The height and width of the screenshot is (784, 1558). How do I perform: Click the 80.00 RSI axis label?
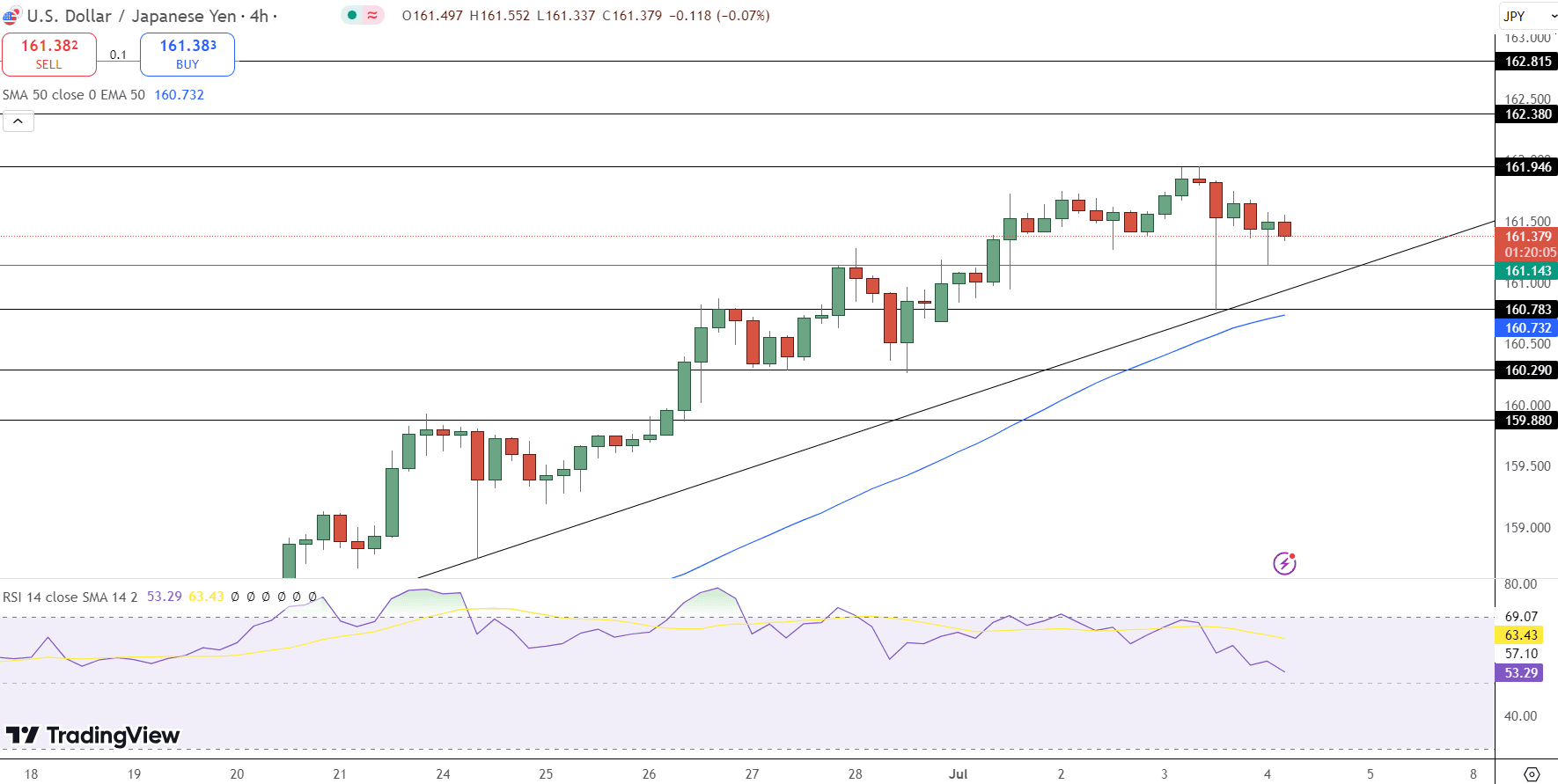[1521, 584]
